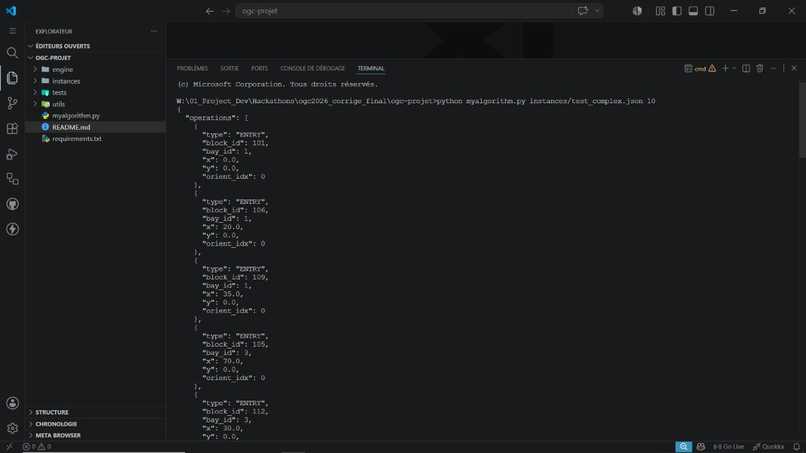
Task: Click the terminal vertical scrollbar
Action: coord(802,119)
